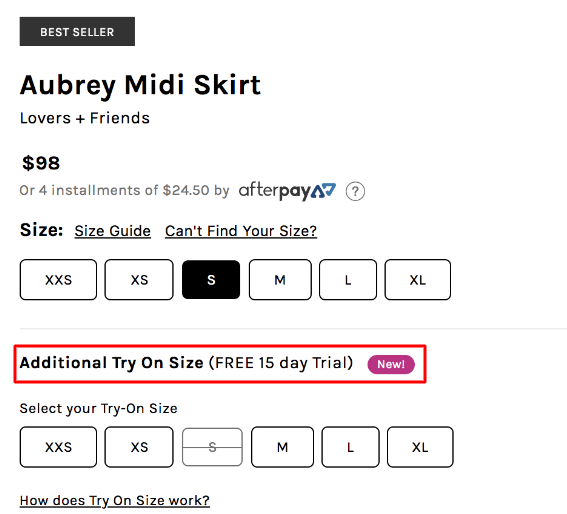Pick L as the Try-On size
The height and width of the screenshot is (514, 567).
[350, 447]
